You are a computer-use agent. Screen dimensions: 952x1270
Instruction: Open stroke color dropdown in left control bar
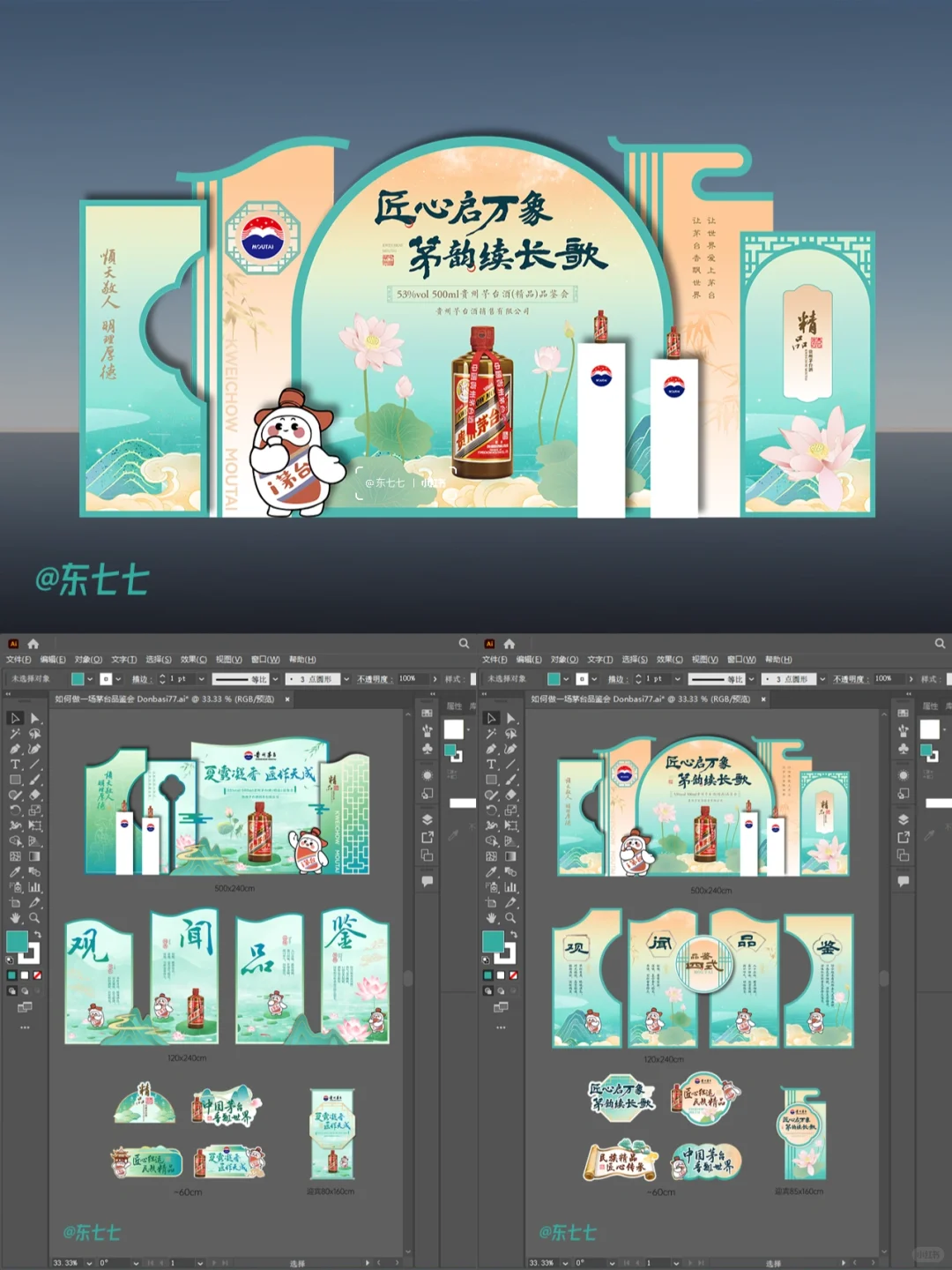point(119,679)
